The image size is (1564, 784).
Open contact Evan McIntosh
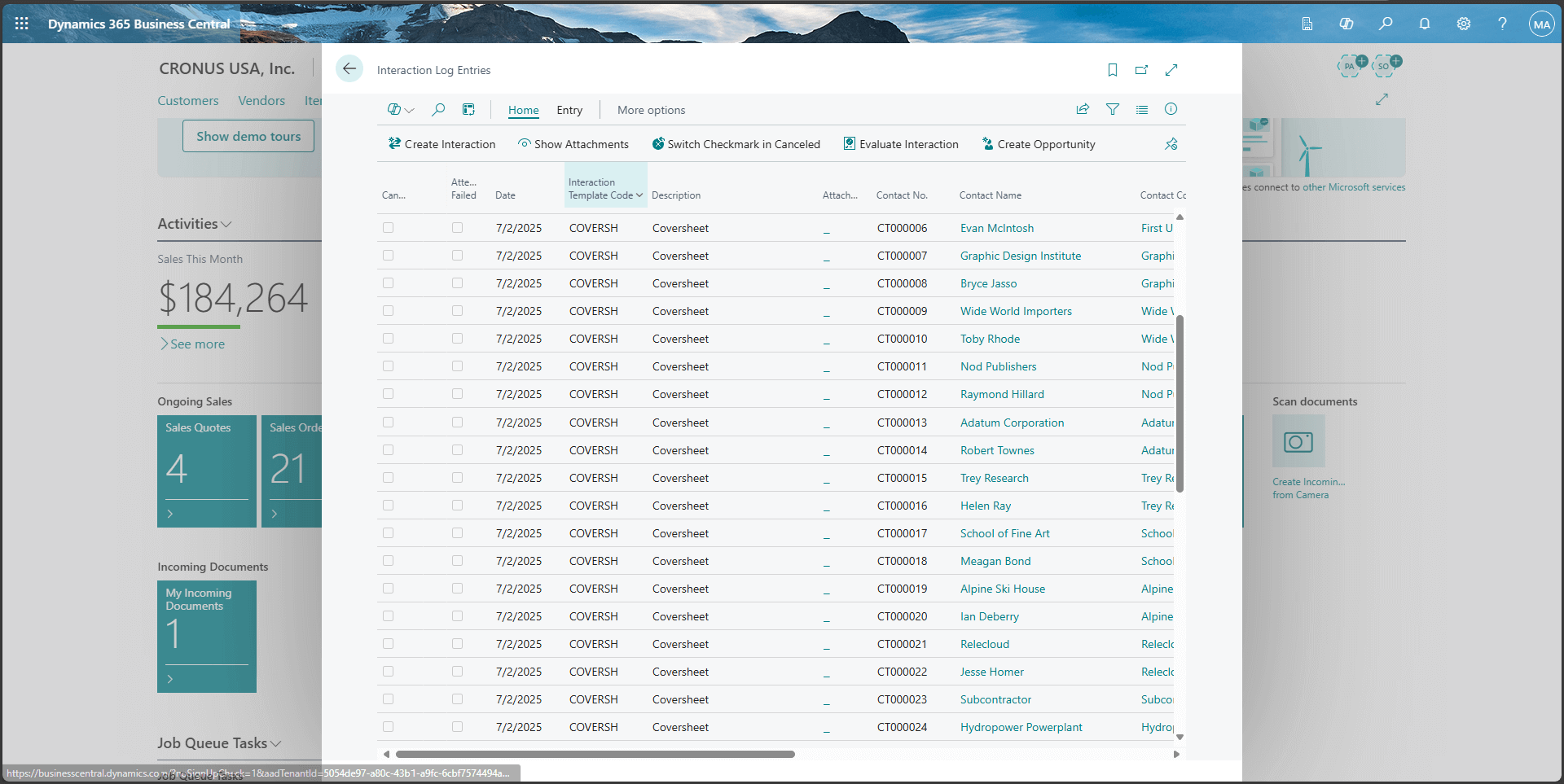pos(996,228)
